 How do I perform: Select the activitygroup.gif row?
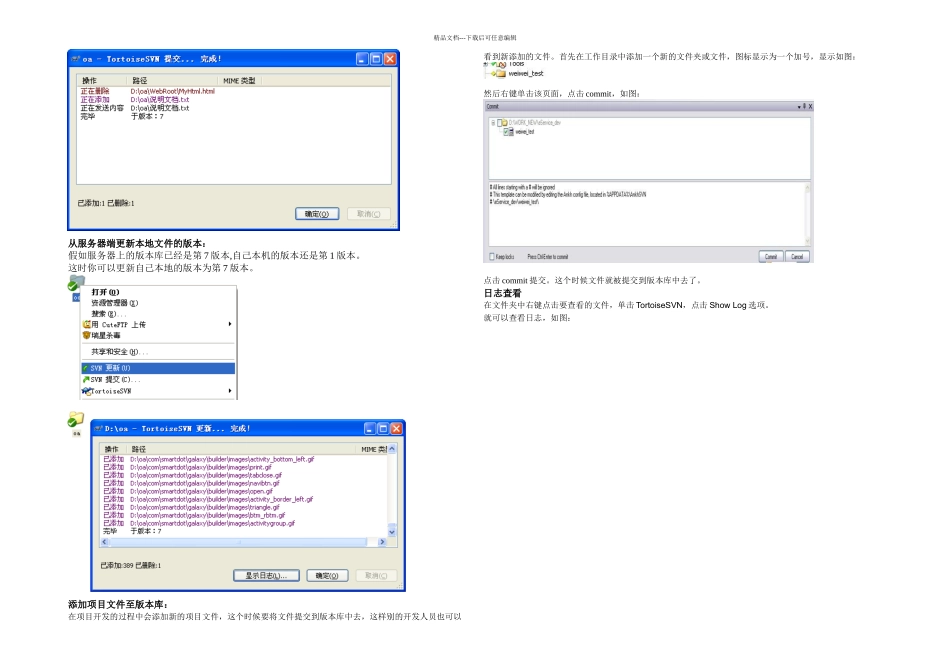pos(199,523)
